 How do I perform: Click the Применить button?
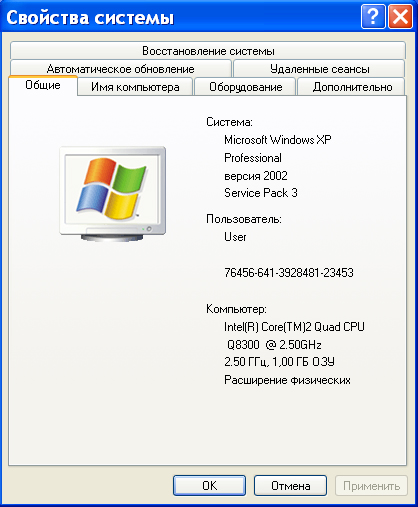[371, 486]
